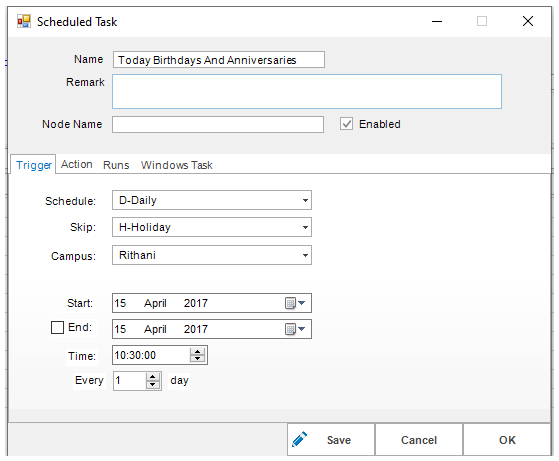Click the OK button
This screenshot has height=461, width=559.
(507, 440)
